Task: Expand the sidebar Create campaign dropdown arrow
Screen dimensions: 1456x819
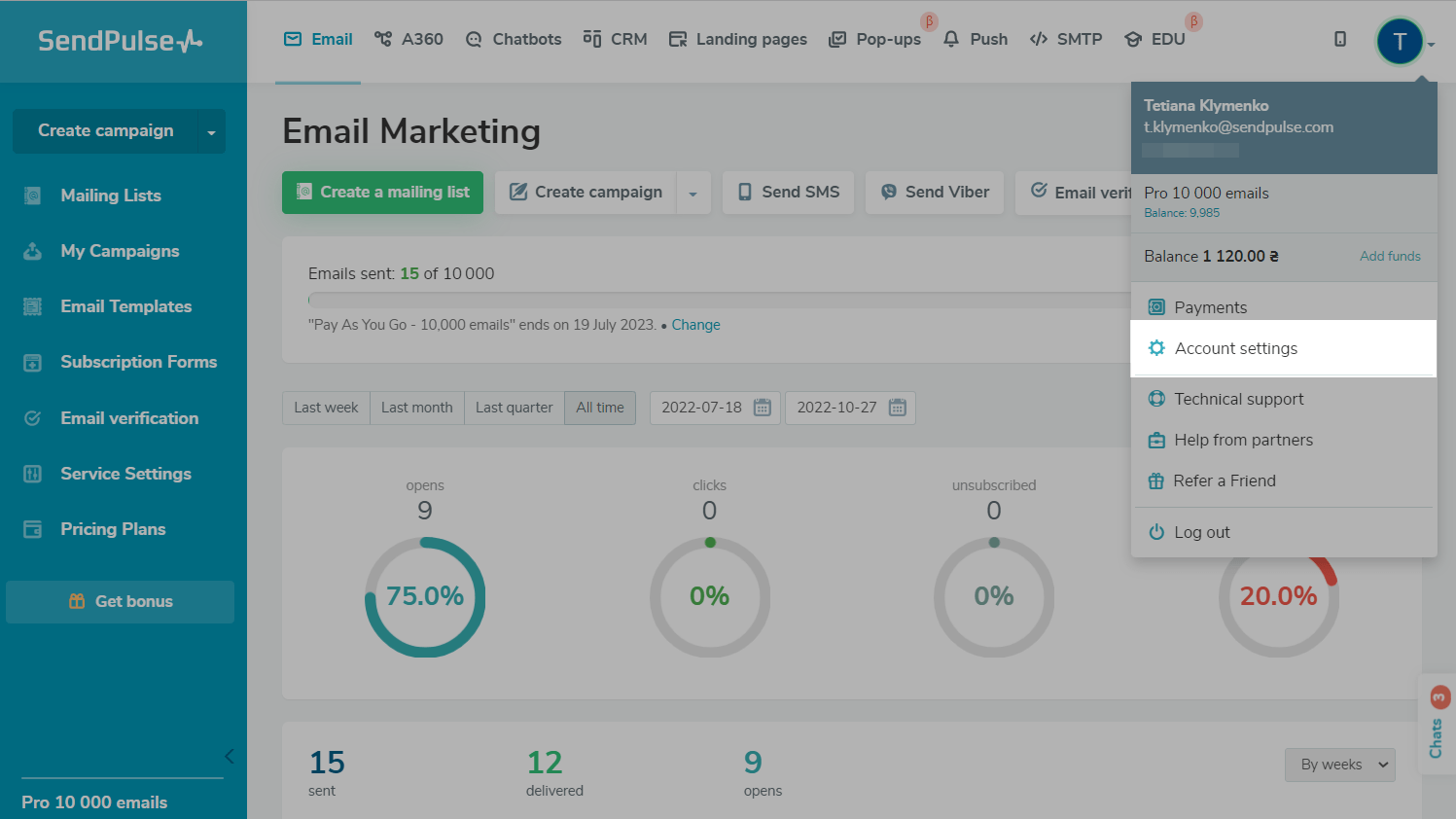Action: [211, 132]
